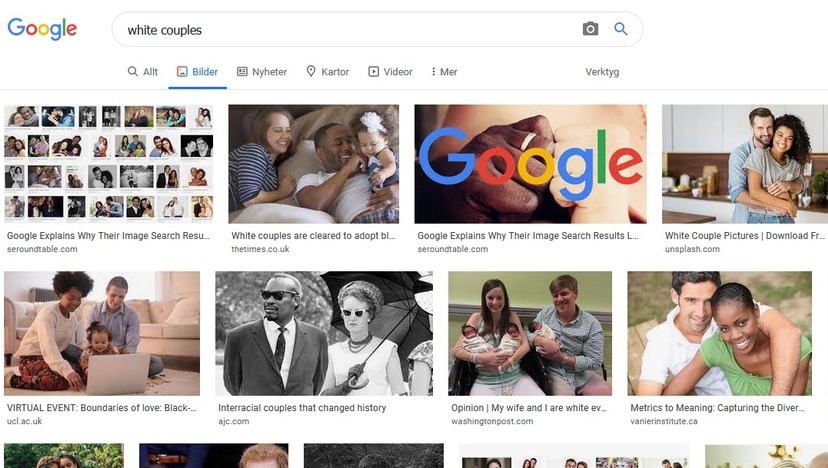828x468 pixels.
Task: Open the family with laptop thumbnail
Action: [x=102, y=333]
